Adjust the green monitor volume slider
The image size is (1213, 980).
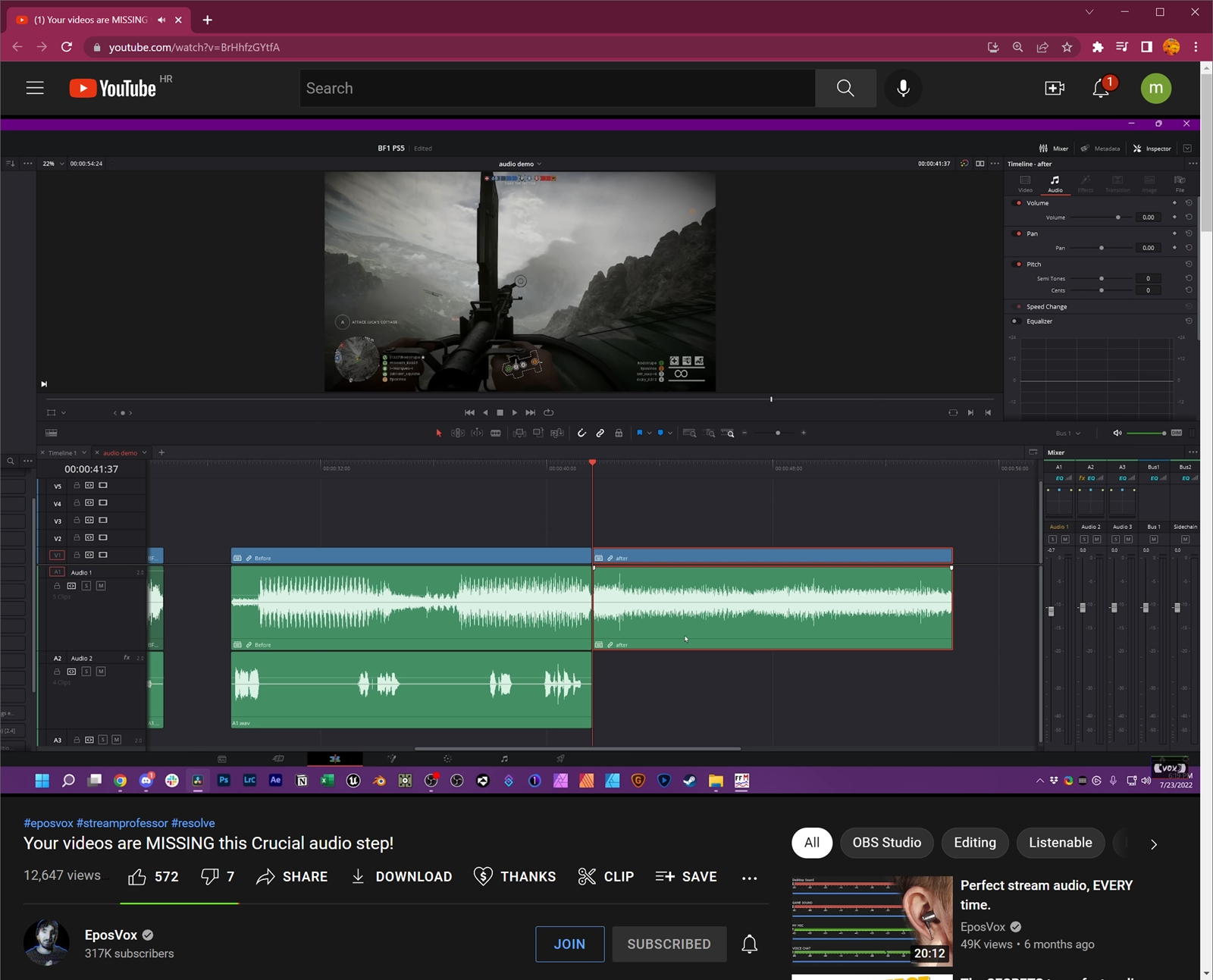[1146, 433]
